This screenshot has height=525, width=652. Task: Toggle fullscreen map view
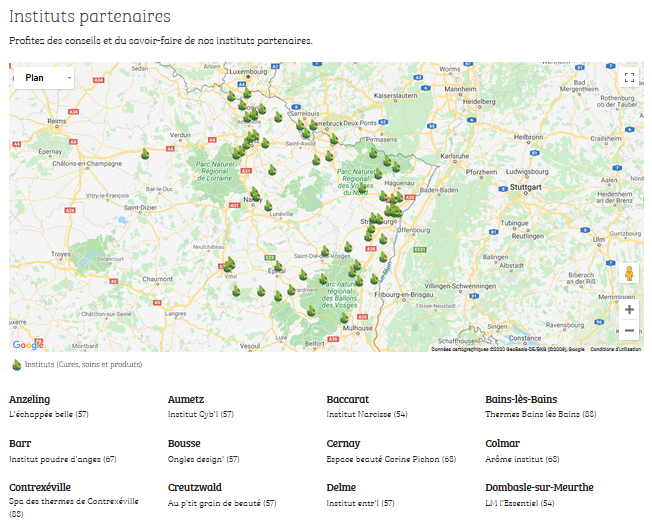point(629,77)
